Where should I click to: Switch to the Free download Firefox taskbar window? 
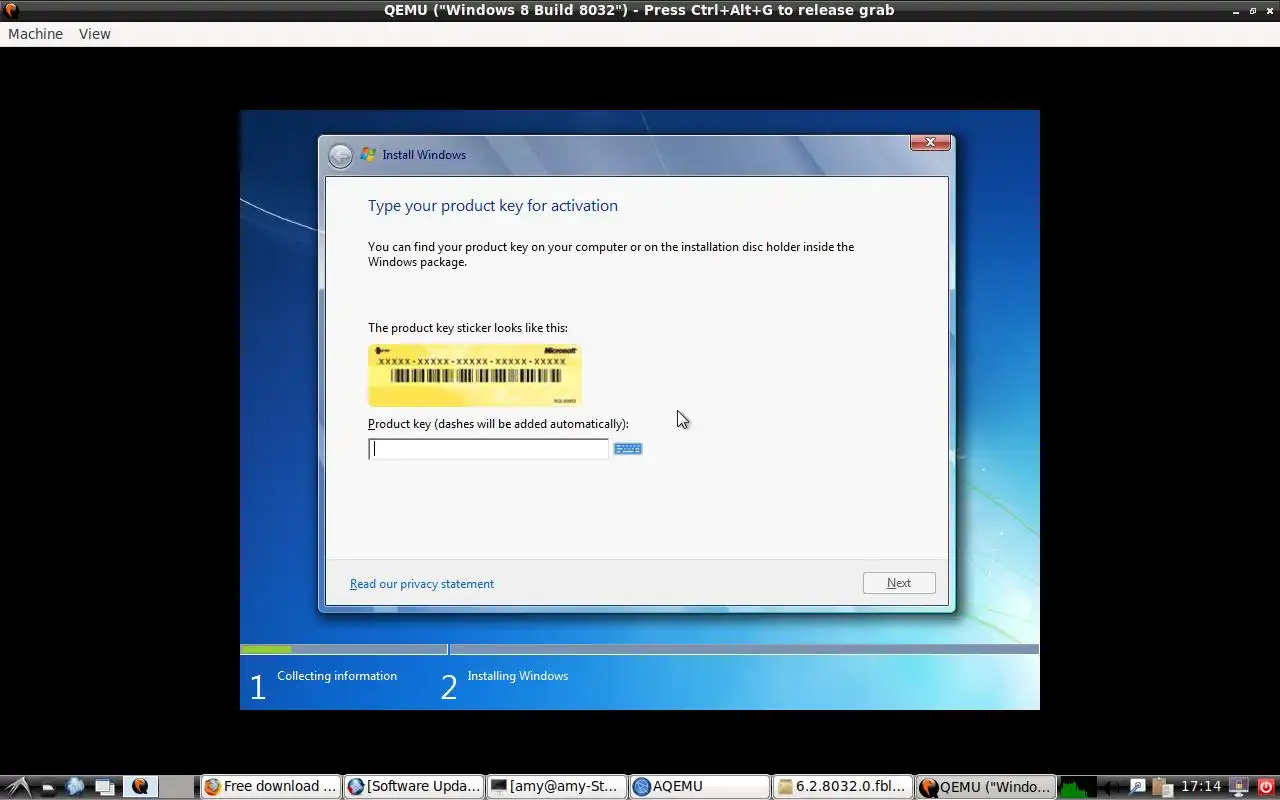point(271,786)
